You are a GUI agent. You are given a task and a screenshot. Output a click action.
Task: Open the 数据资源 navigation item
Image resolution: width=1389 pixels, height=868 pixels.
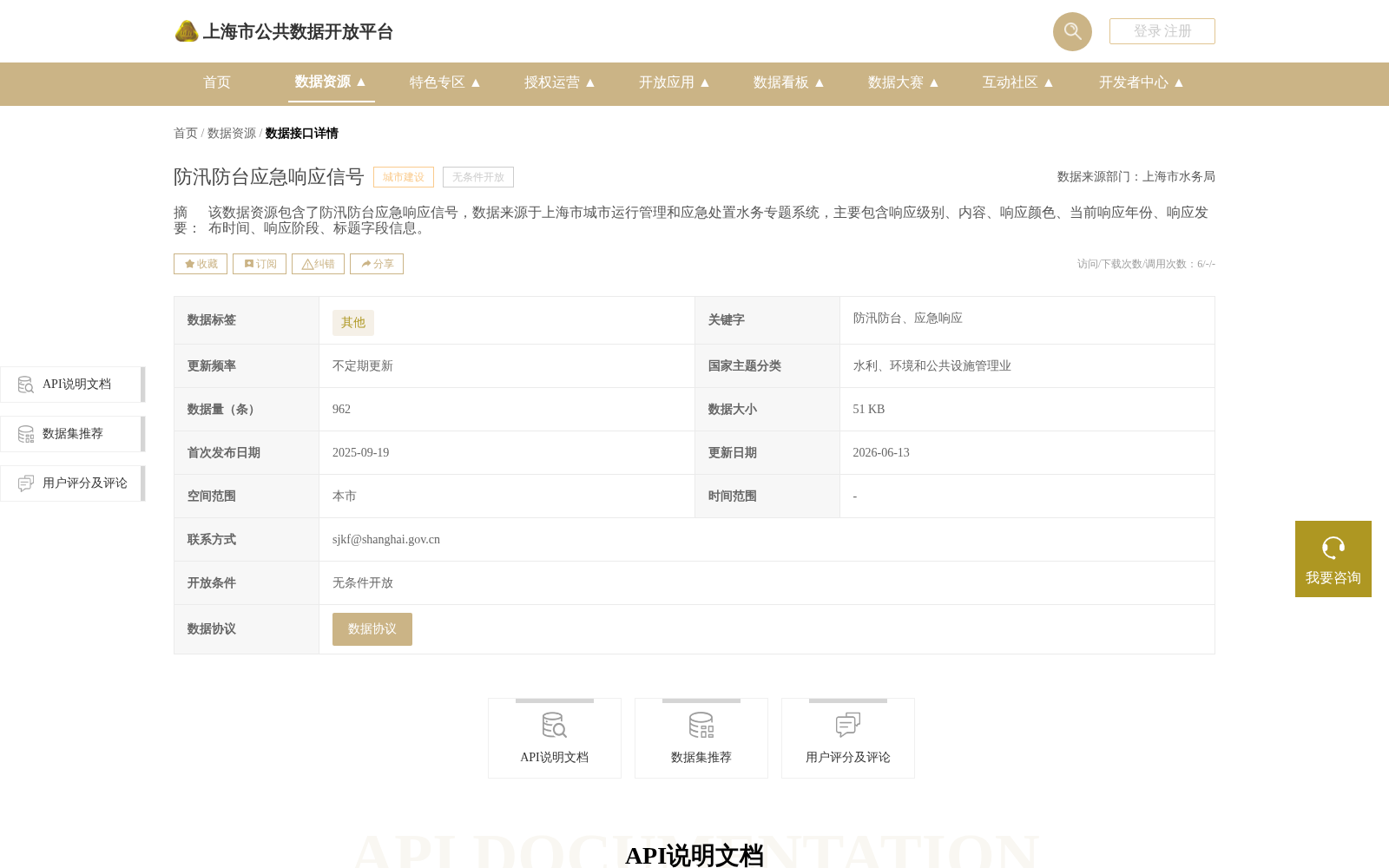coord(322,82)
